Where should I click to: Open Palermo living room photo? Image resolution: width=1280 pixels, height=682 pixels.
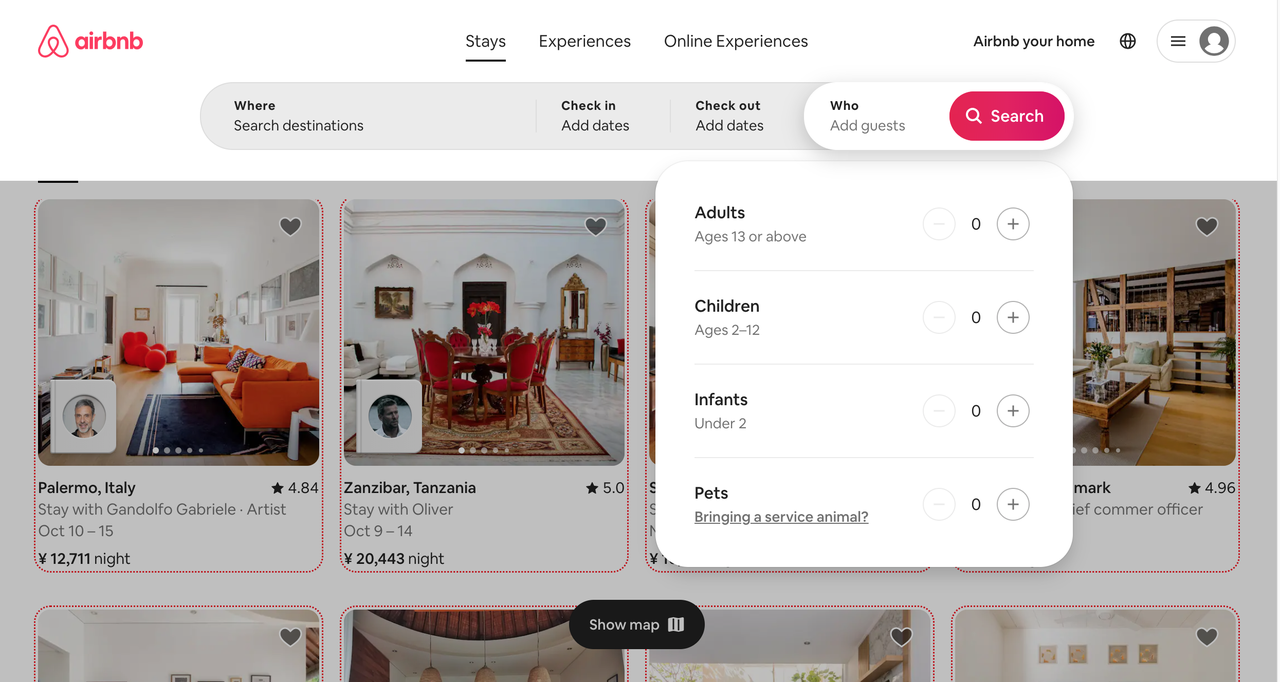[179, 333]
